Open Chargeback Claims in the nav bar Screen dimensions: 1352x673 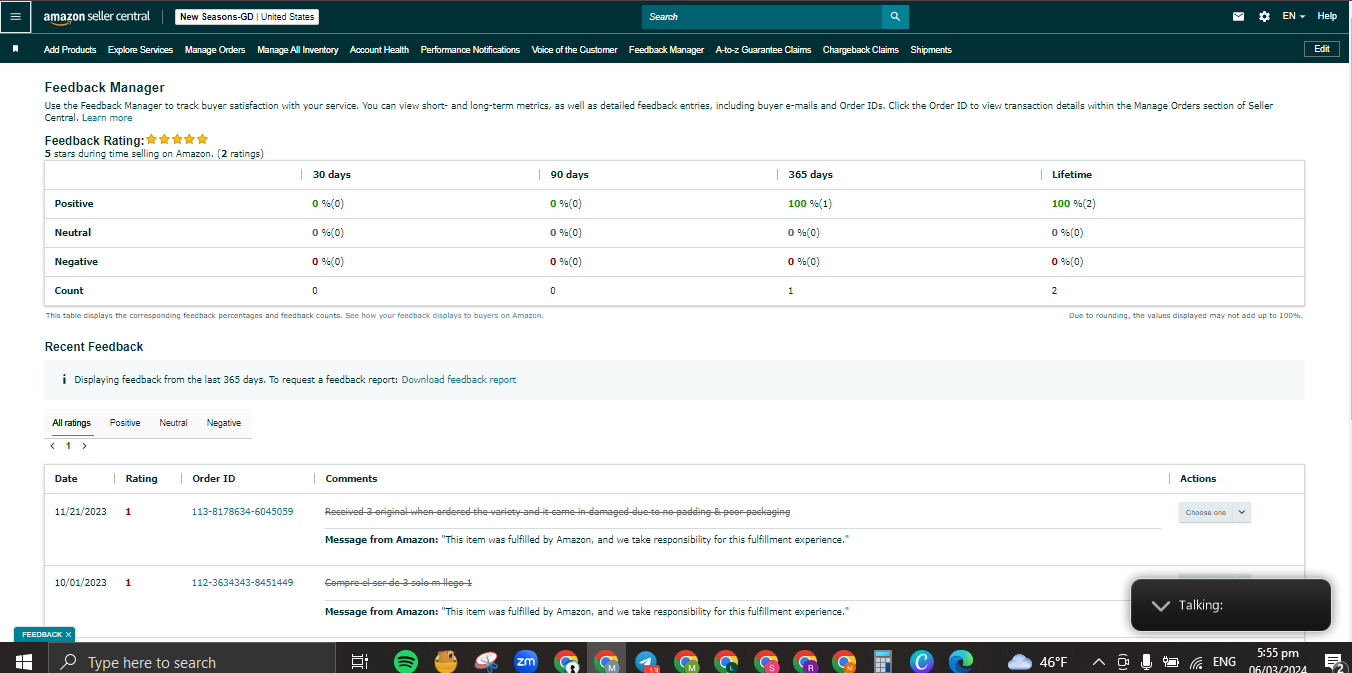861,49
